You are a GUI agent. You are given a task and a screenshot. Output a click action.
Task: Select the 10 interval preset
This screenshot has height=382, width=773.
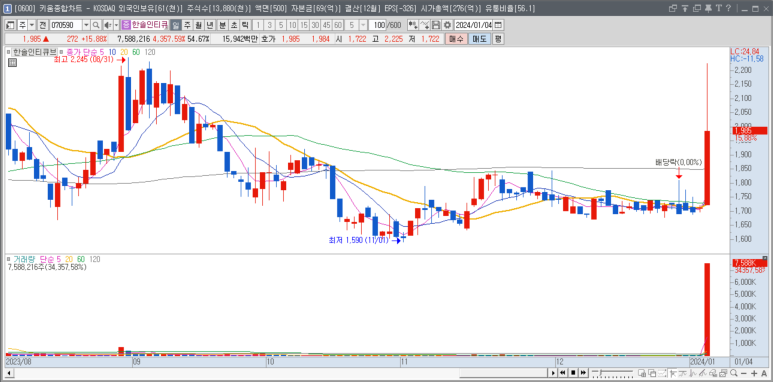pos(292,25)
